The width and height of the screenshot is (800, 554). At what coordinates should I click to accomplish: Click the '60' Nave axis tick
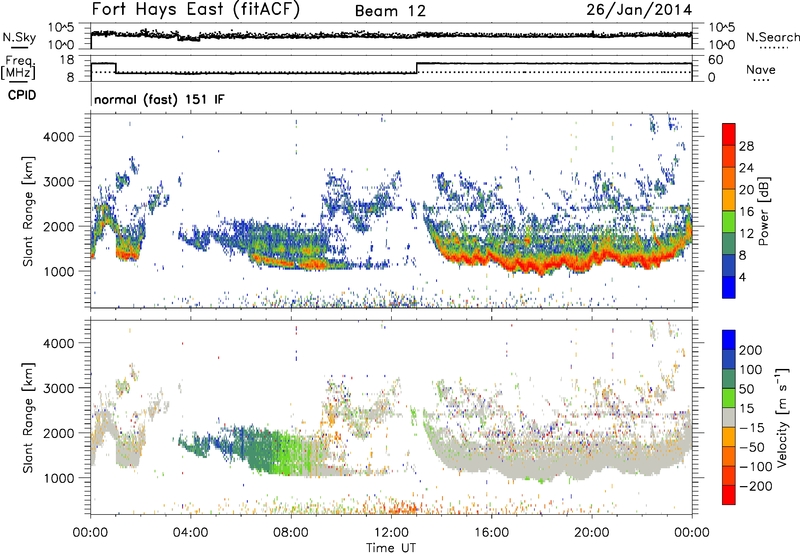[x=716, y=60]
